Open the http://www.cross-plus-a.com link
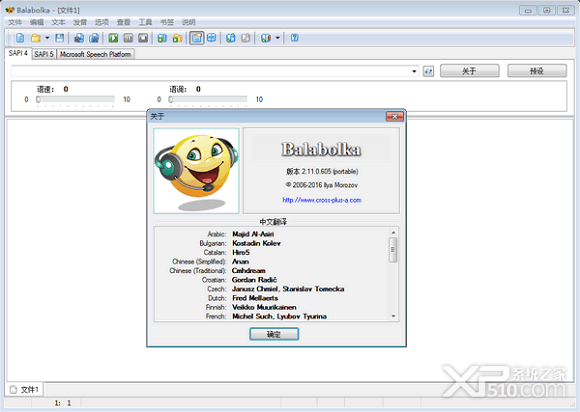 322,200
